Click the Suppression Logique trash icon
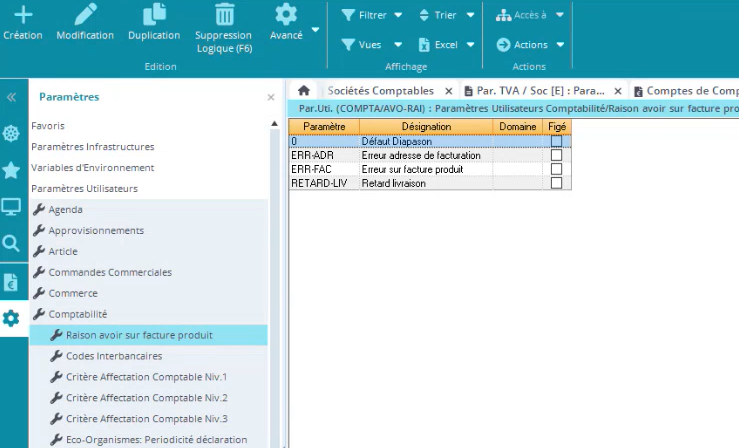Viewport: 739px width, 448px height. 224,14
